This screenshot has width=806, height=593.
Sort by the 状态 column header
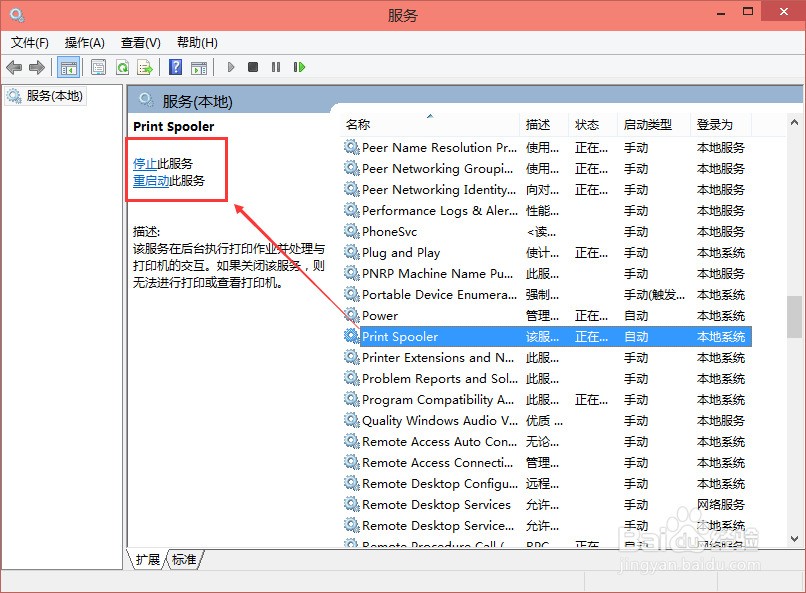click(593, 125)
